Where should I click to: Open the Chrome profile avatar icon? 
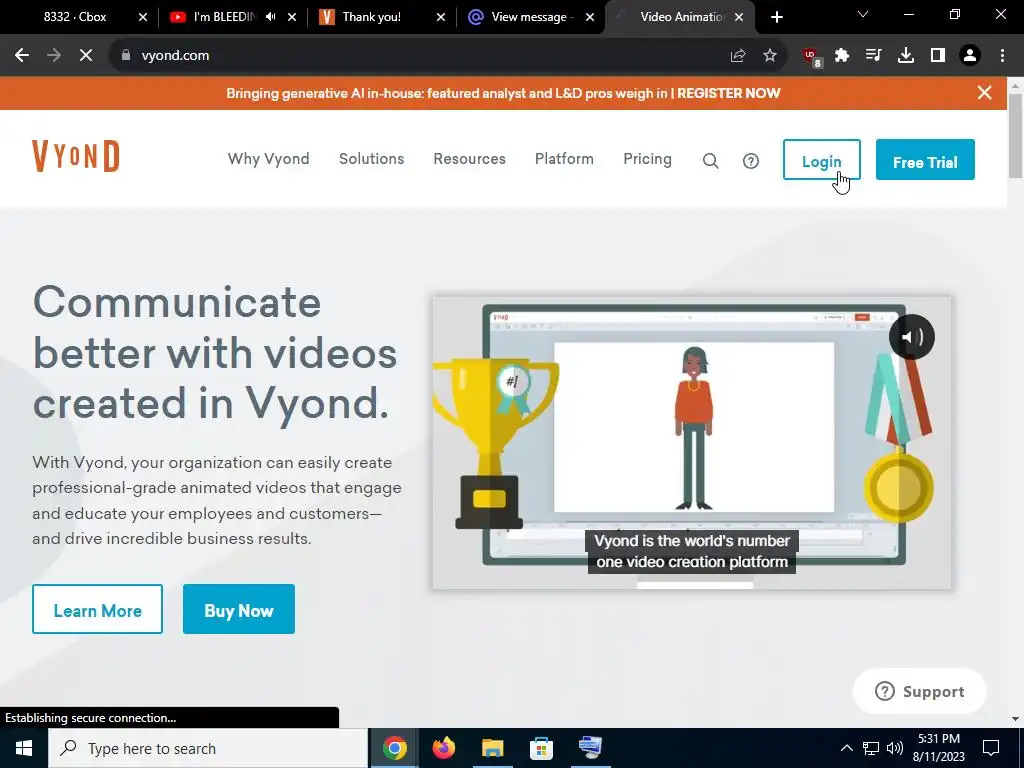click(x=970, y=56)
